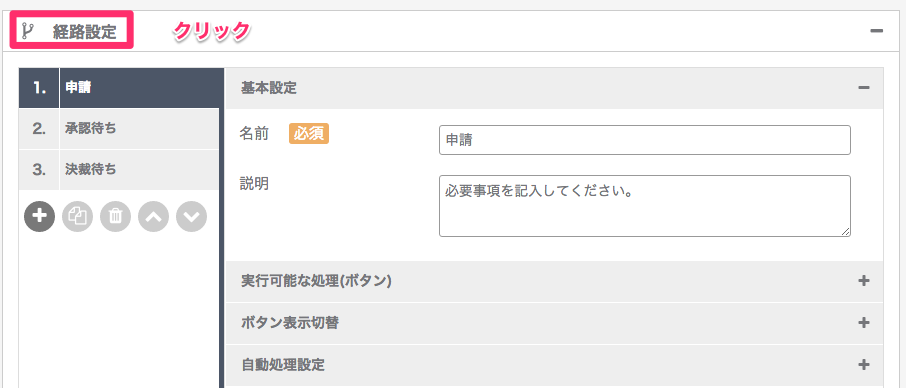Image resolution: width=906 pixels, height=388 pixels.
Task: Collapse the 基本設定 section with minus icon
Action: (864, 88)
